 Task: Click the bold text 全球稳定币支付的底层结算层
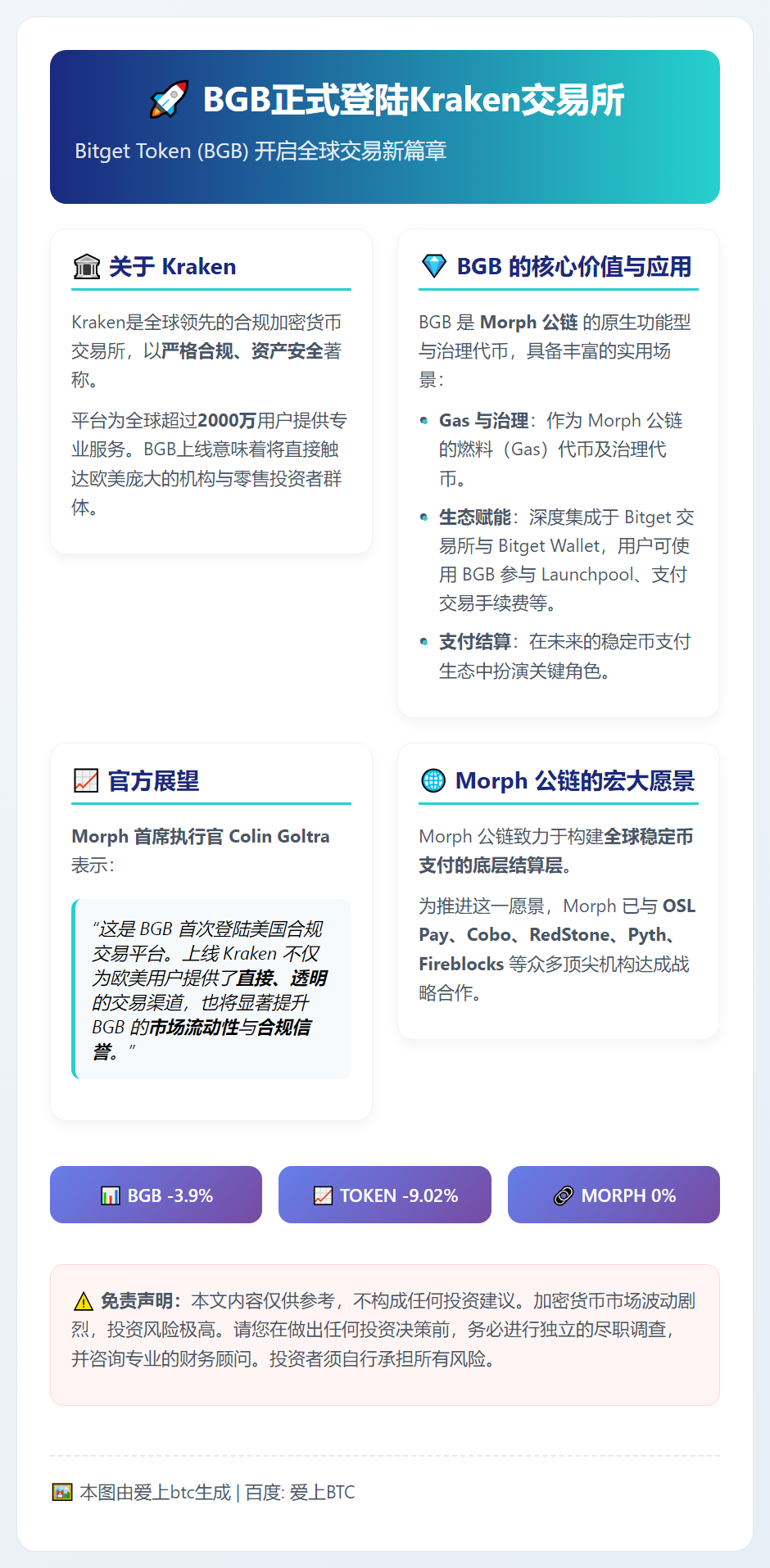(x=556, y=851)
